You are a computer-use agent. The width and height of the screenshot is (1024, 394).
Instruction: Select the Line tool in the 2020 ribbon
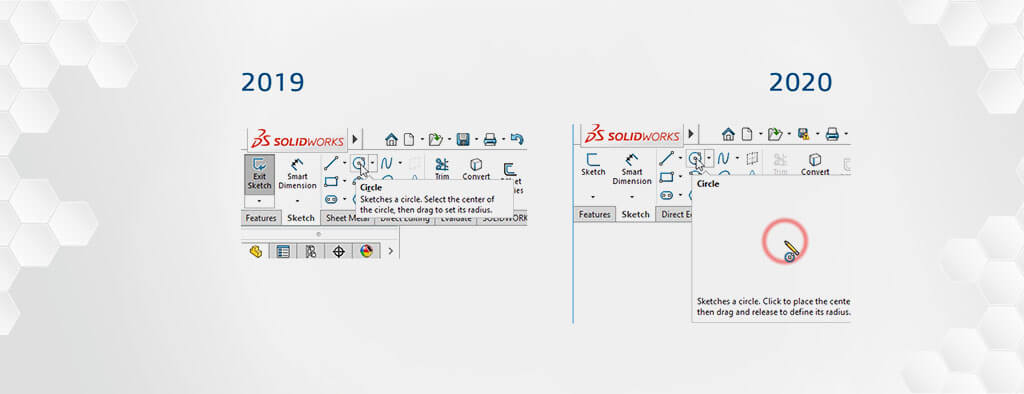pos(666,158)
